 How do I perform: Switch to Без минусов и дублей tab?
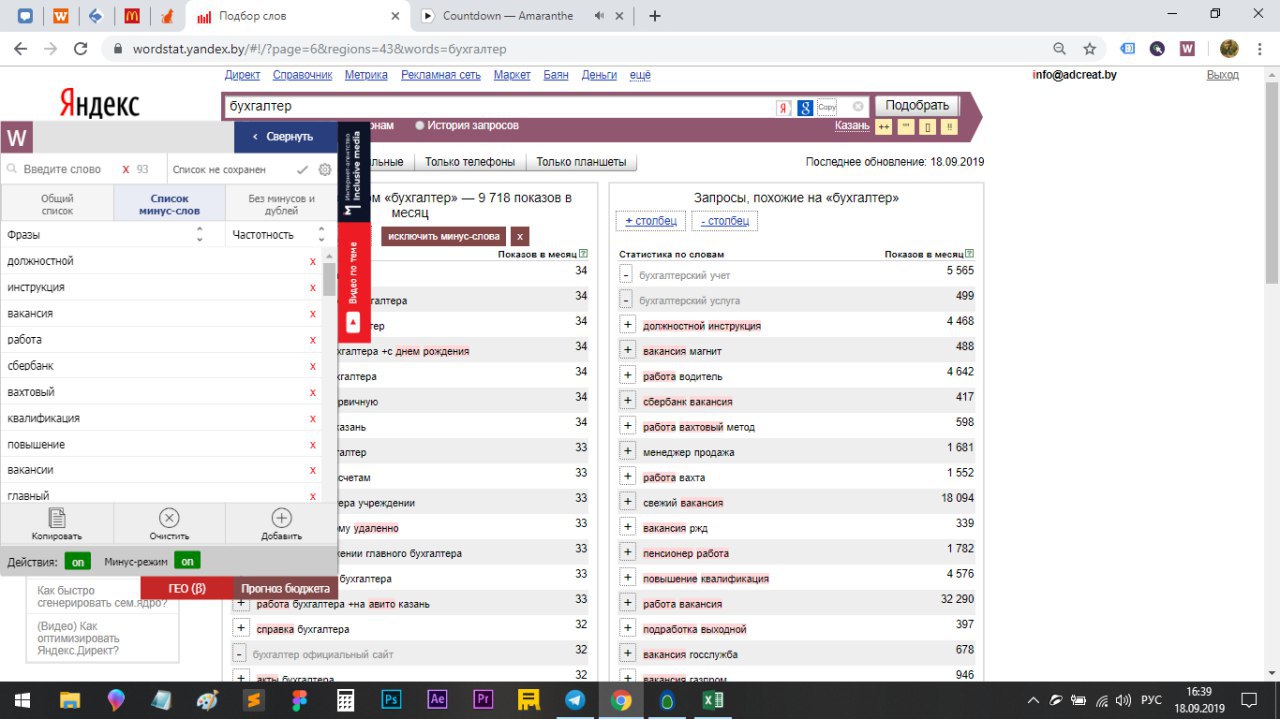(x=282, y=205)
